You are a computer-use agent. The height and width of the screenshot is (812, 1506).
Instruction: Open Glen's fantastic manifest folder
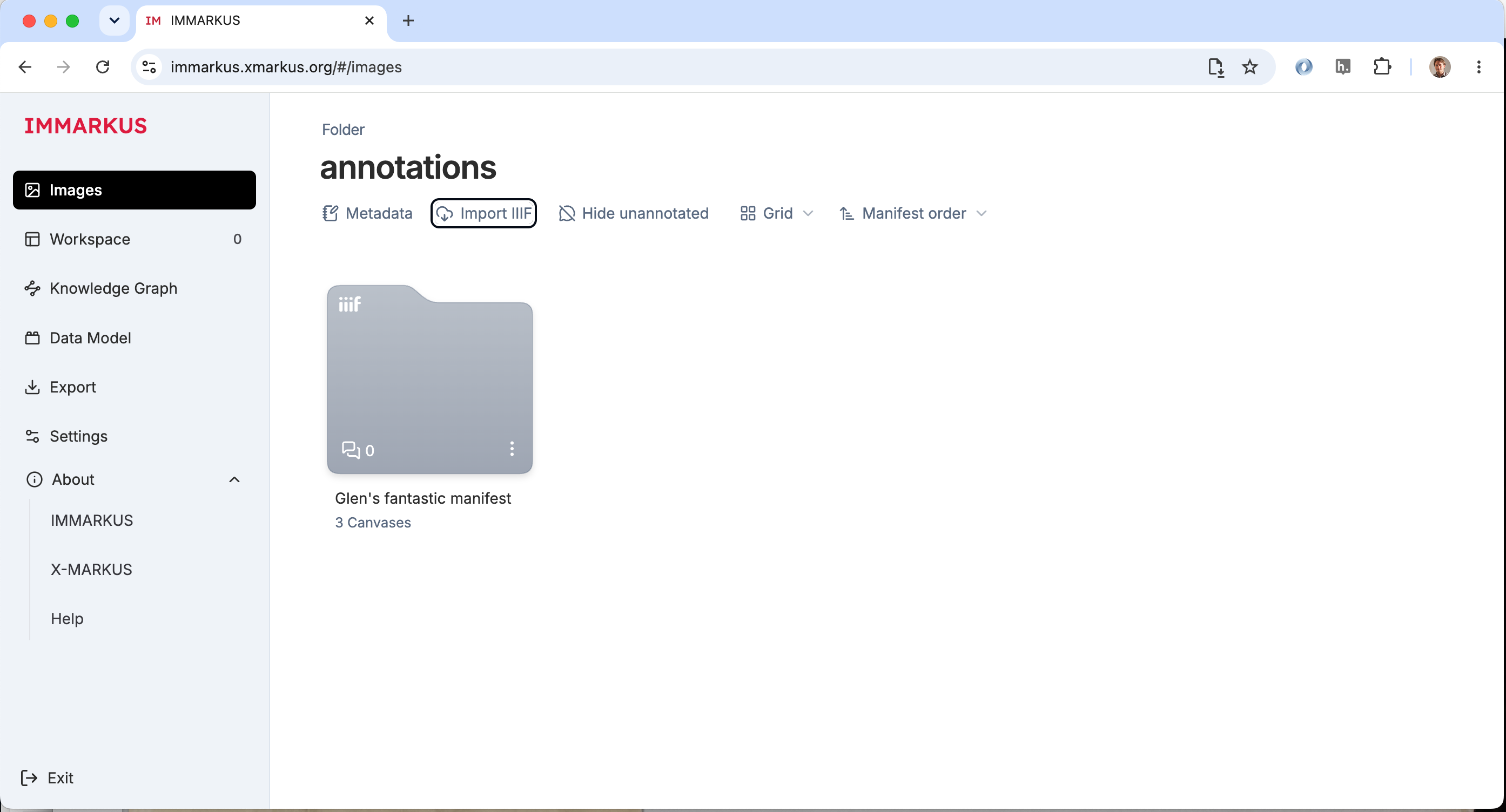[429, 378]
